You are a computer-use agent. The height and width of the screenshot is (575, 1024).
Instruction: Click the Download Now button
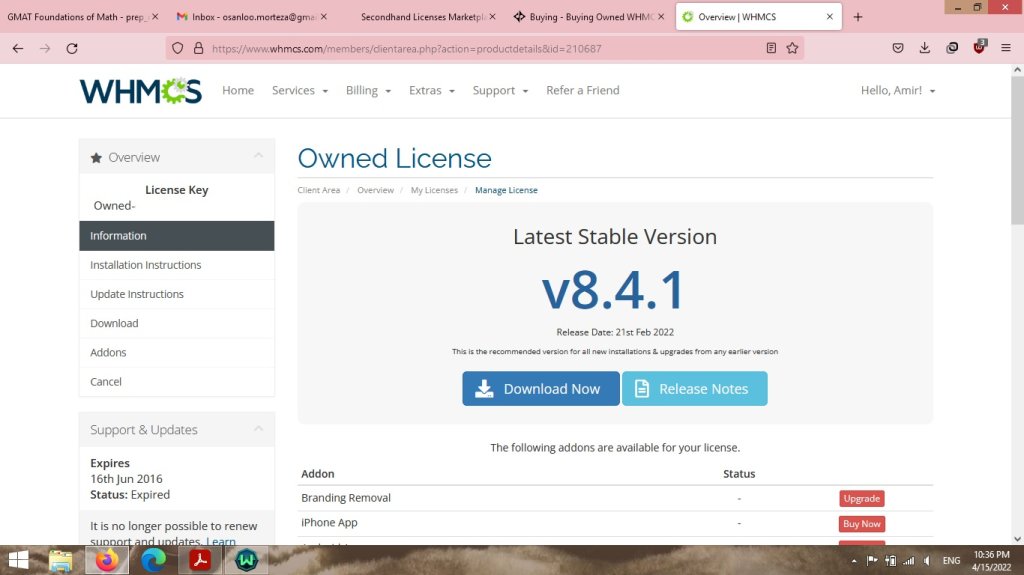pos(541,389)
